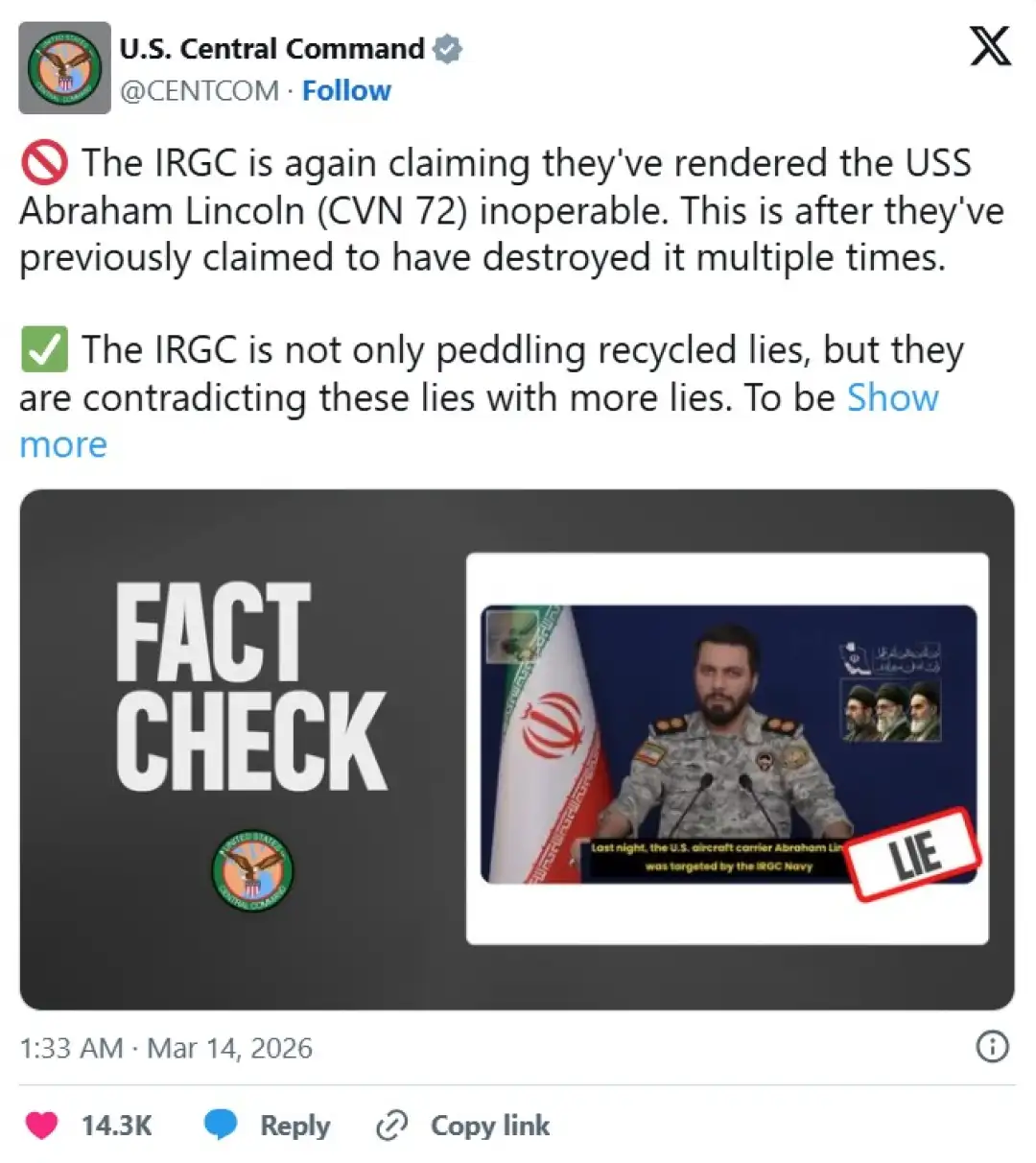Open the 1:33 AM Mar 14, 2026 timestamp
The image size is (1036, 1163).
pyautogui.click(x=166, y=1047)
